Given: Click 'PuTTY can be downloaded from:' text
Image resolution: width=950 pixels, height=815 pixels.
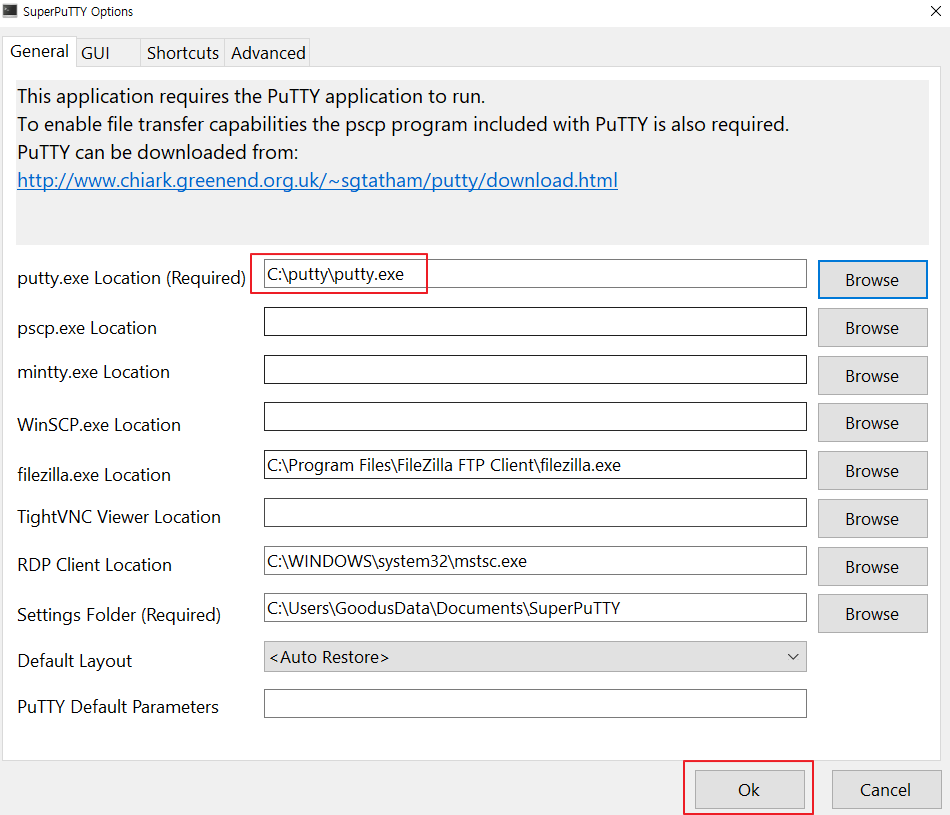Looking at the screenshot, I should tap(158, 152).
